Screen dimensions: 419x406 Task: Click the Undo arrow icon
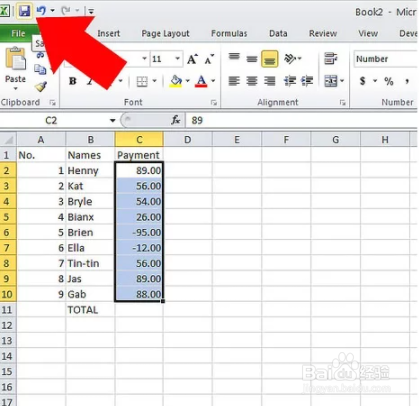click(x=41, y=11)
